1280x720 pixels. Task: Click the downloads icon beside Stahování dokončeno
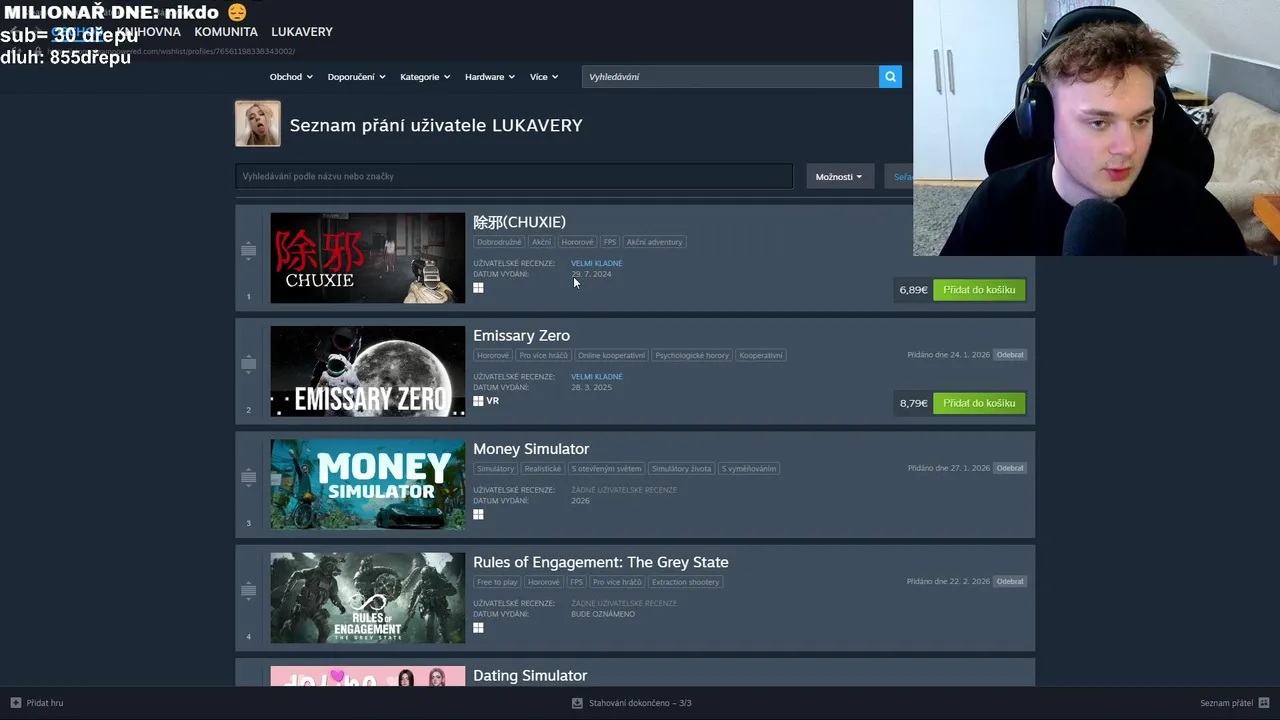[577, 703]
